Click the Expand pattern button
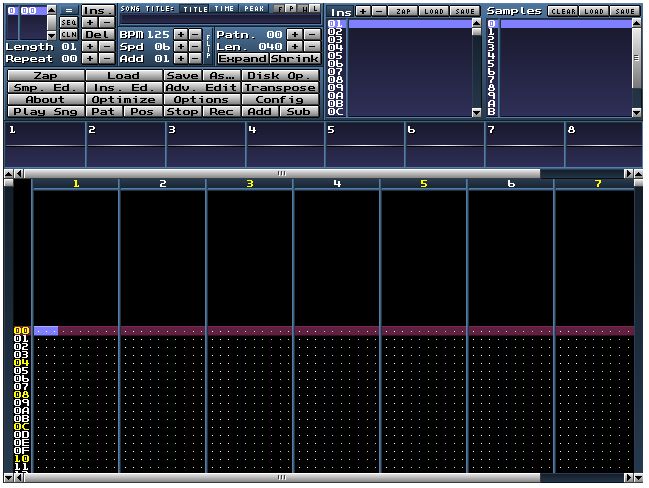 coord(242,58)
